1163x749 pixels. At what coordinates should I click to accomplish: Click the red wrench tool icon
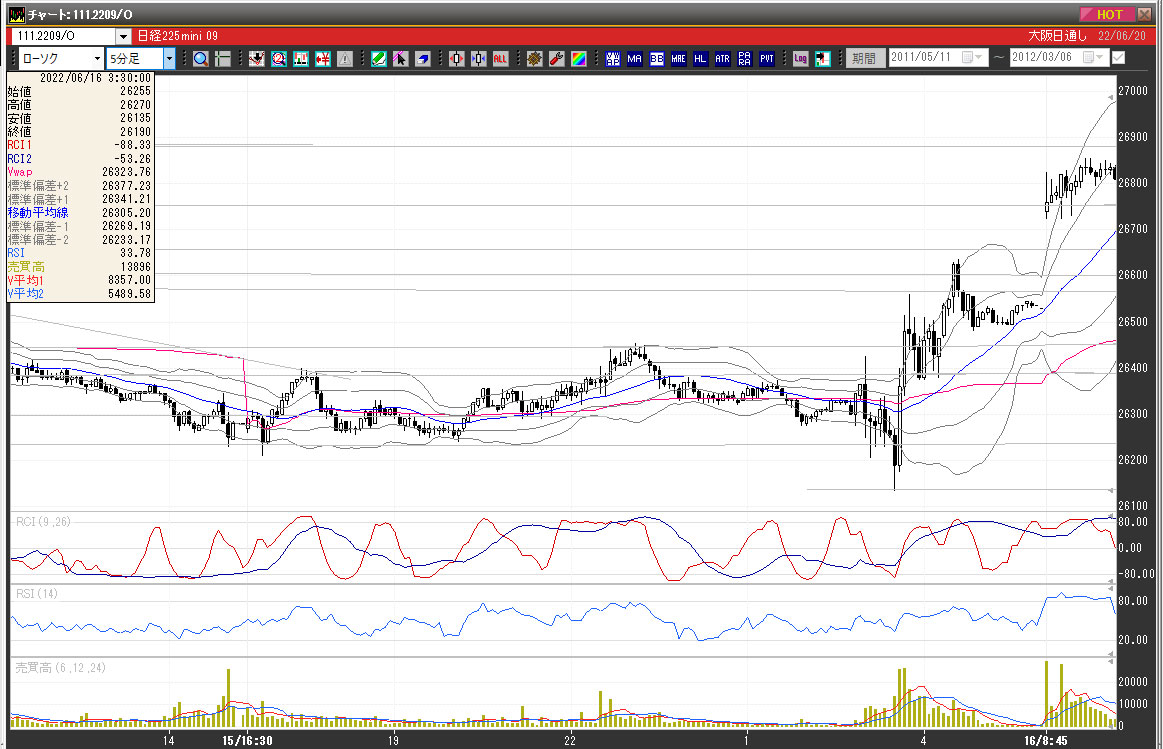556,59
